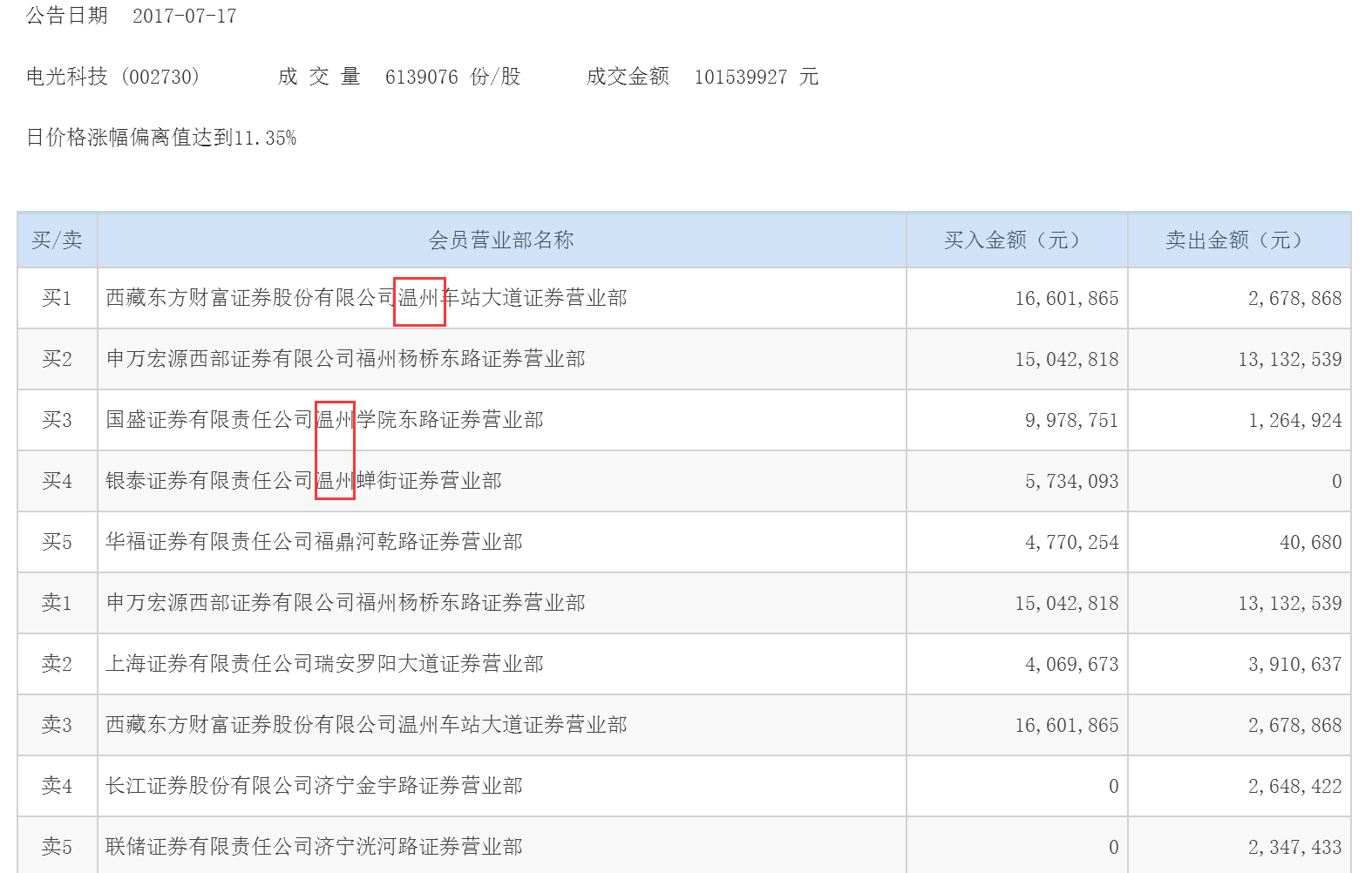Select sell amount 3,910,637

(1295, 665)
